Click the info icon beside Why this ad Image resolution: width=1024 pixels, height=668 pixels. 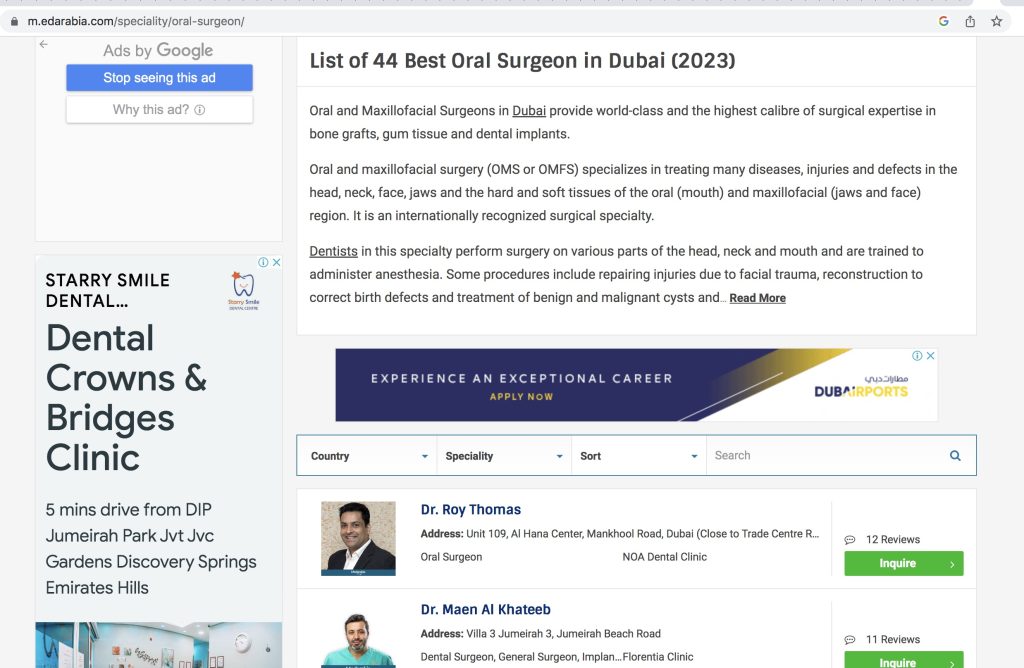[x=200, y=110]
